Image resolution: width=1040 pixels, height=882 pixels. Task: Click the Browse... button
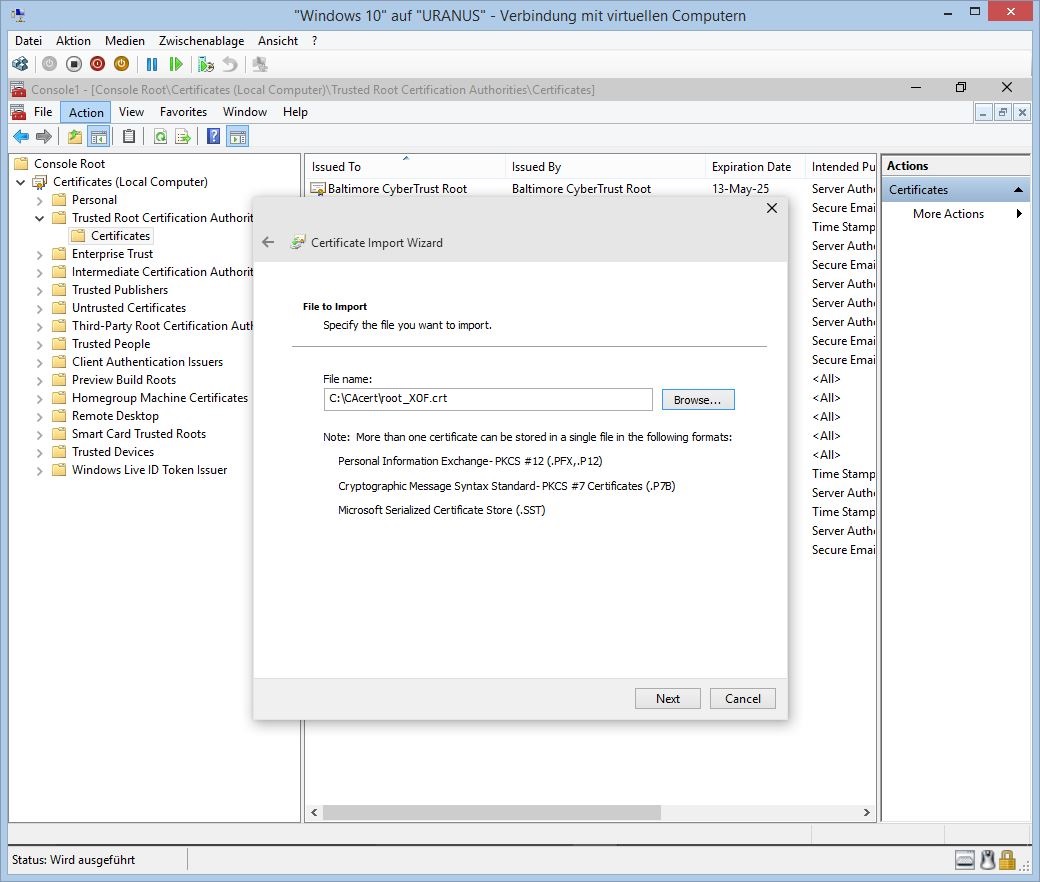pos(697,400)
